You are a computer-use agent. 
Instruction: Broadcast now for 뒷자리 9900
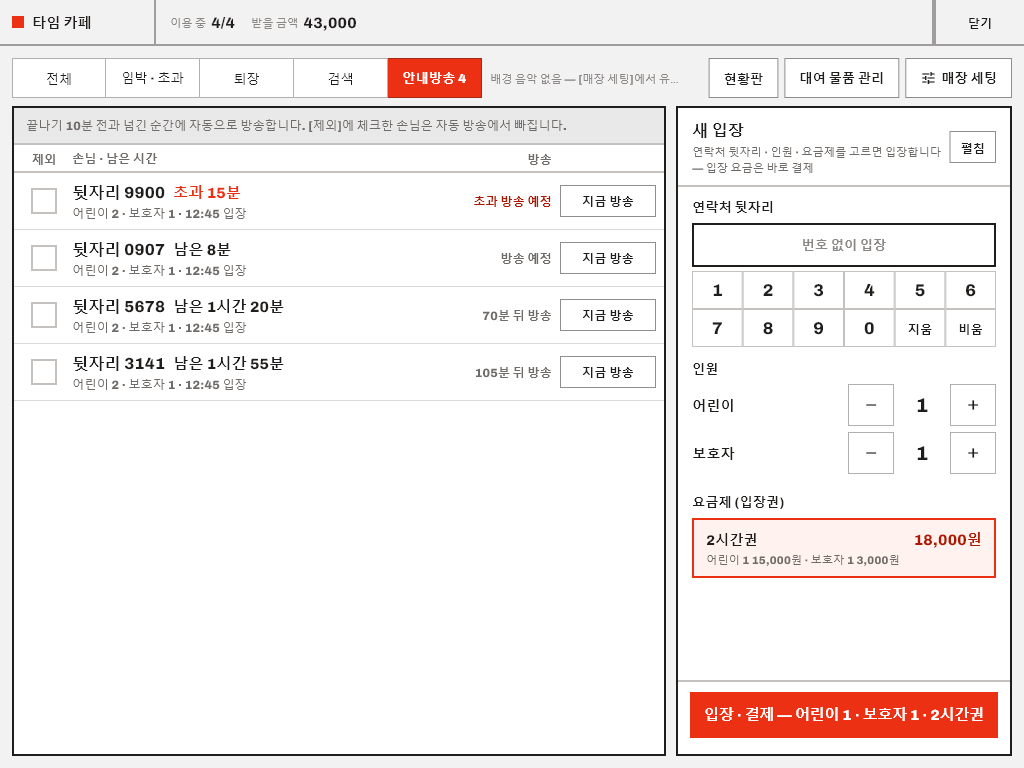pos(608,201)
